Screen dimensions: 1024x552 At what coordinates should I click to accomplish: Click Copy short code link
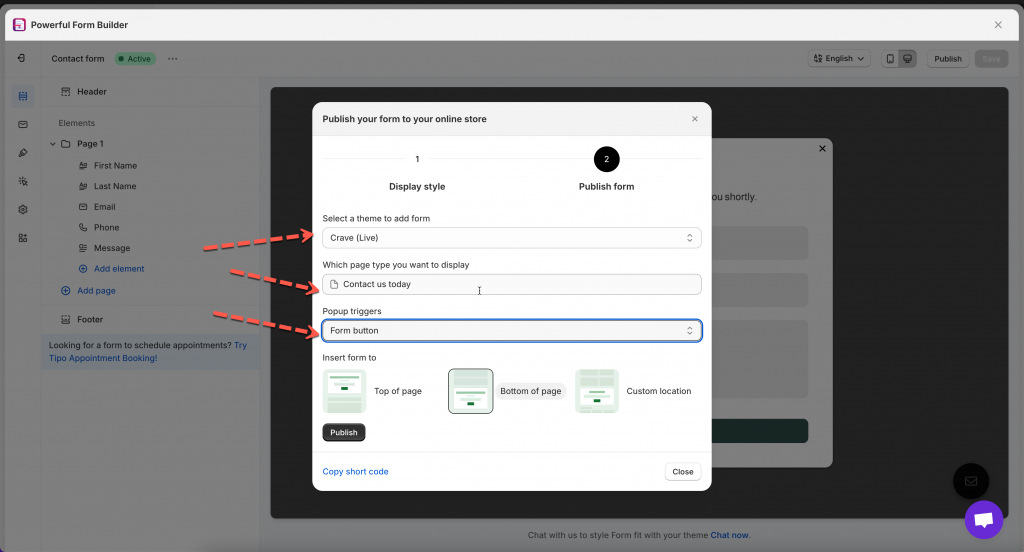[355, 471]
